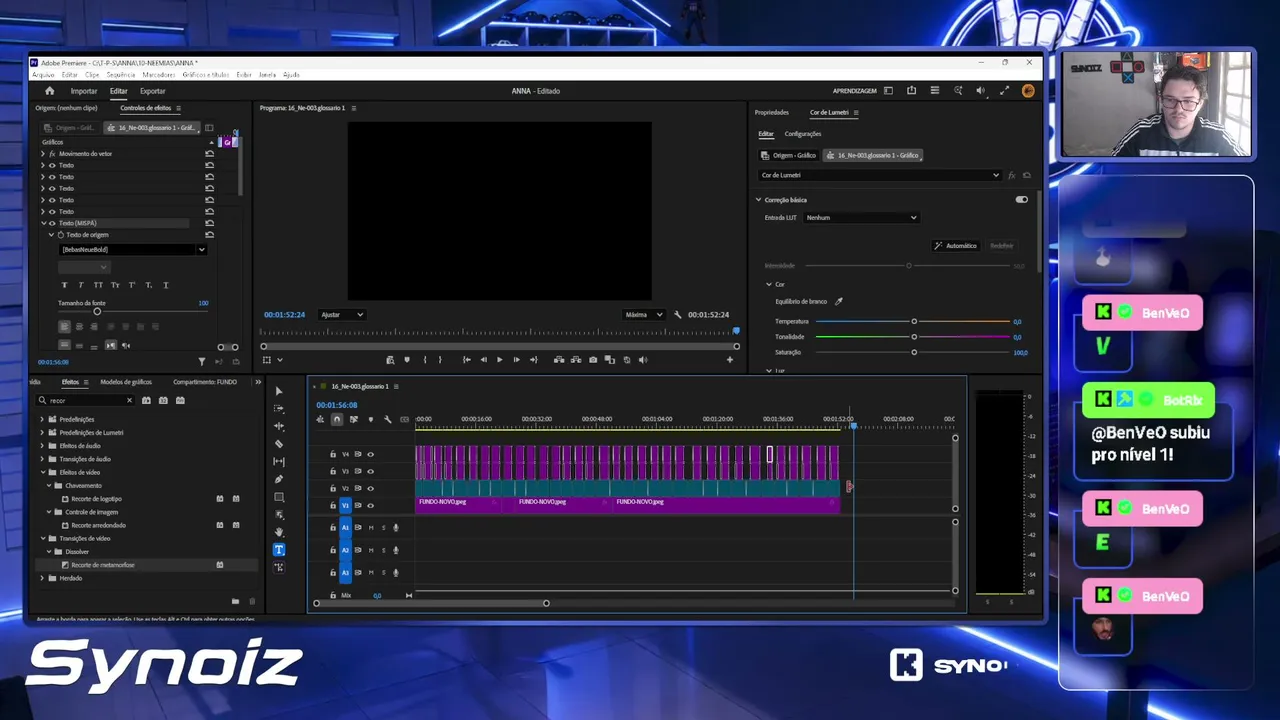Expand the Efeitos de áudio folder
Image resolution: width=1280 pixels, height=720 pixels.
coord(42,446)
